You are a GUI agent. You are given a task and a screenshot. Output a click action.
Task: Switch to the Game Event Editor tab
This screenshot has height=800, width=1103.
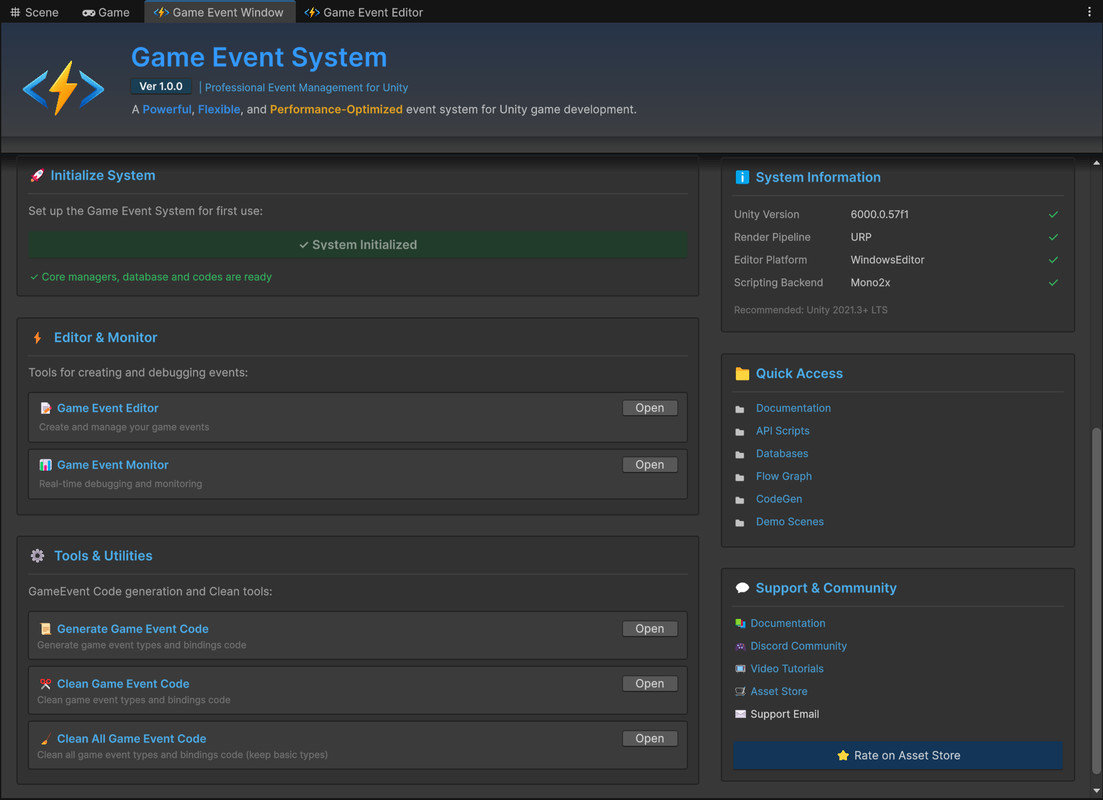point(363,12)
